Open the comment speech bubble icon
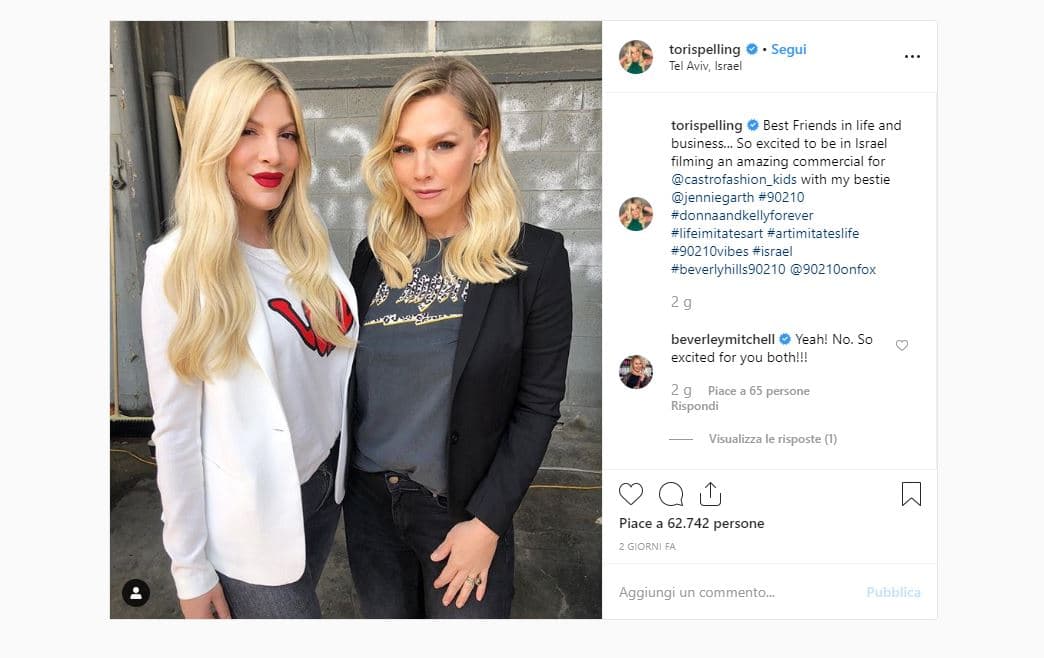Image resolution: width=1044 pixels, height=658 pixels. 670,494
